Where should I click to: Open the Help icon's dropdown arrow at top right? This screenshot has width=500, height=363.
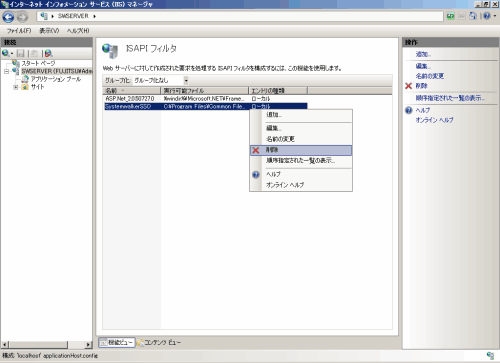pyautogui.click(x=495, y=16)
